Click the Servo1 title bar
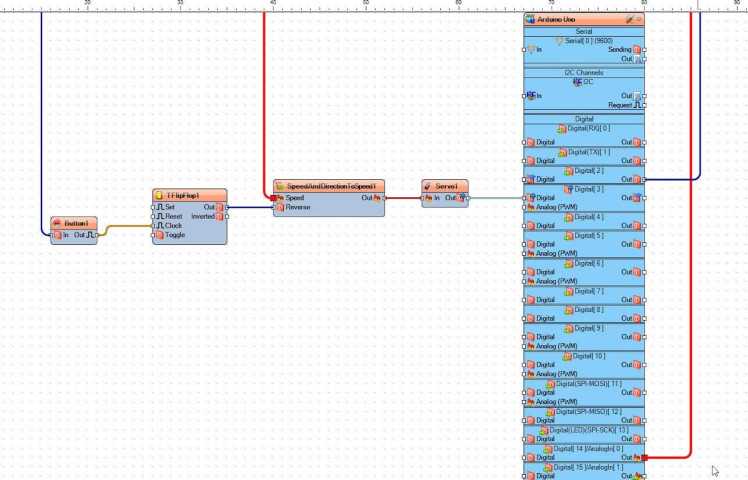748x480 pixels. 445,186
